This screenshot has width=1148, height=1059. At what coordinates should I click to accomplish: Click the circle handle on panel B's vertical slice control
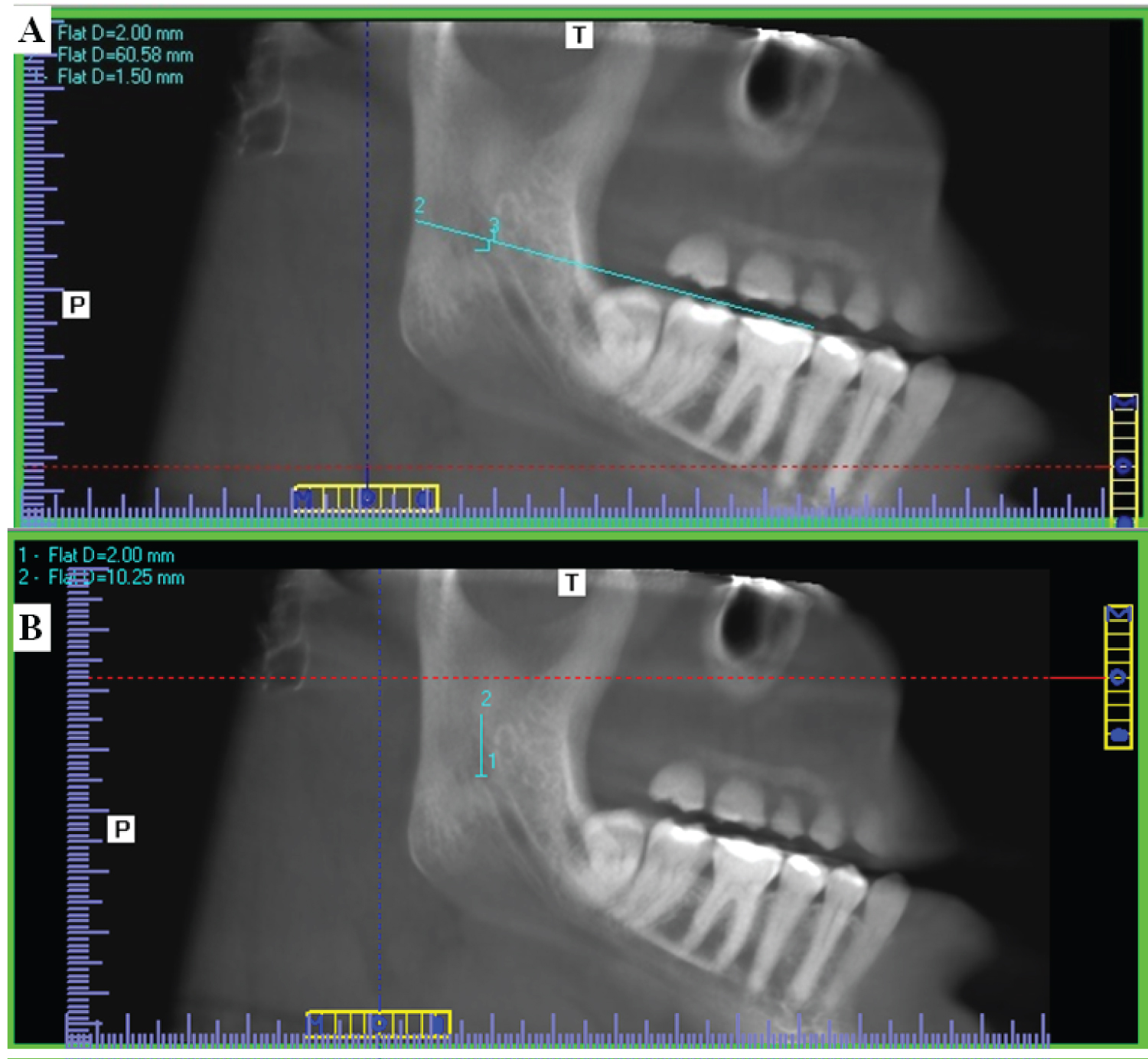coord(1118,677)
